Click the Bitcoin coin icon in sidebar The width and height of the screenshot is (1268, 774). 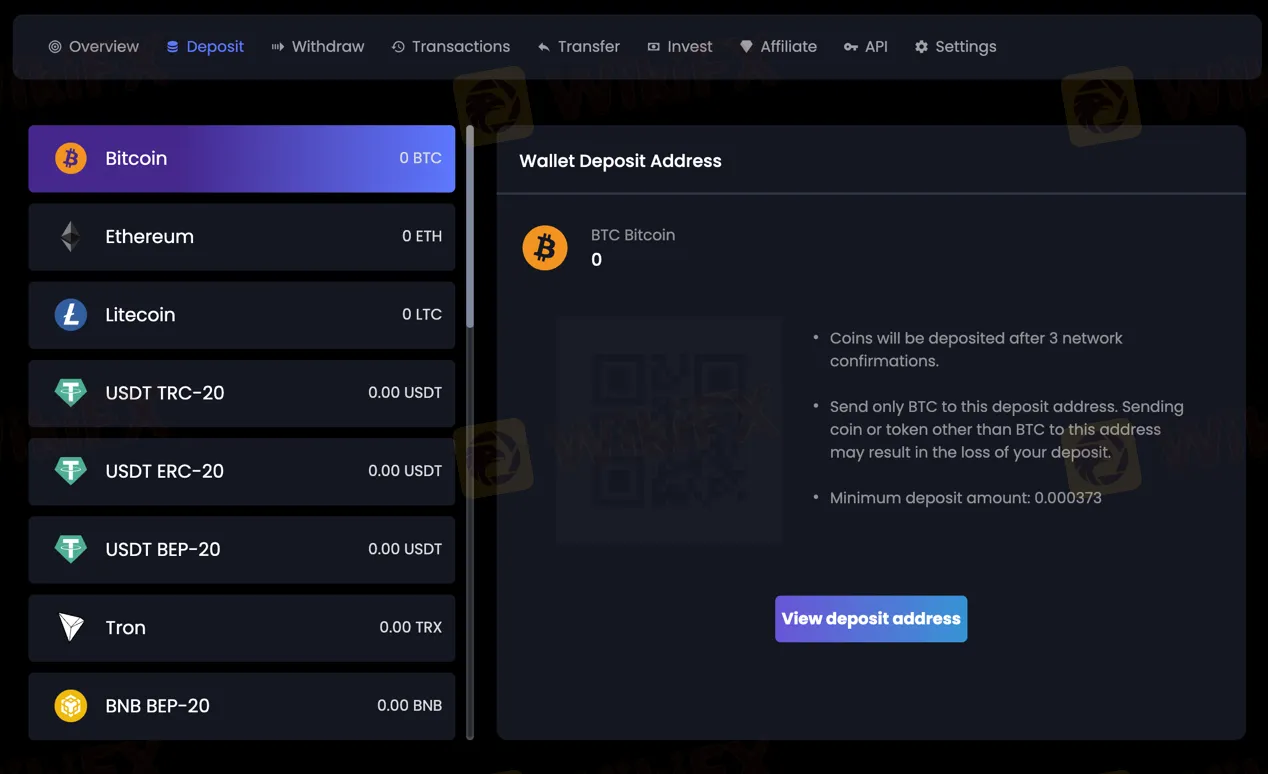coord(70,157)
